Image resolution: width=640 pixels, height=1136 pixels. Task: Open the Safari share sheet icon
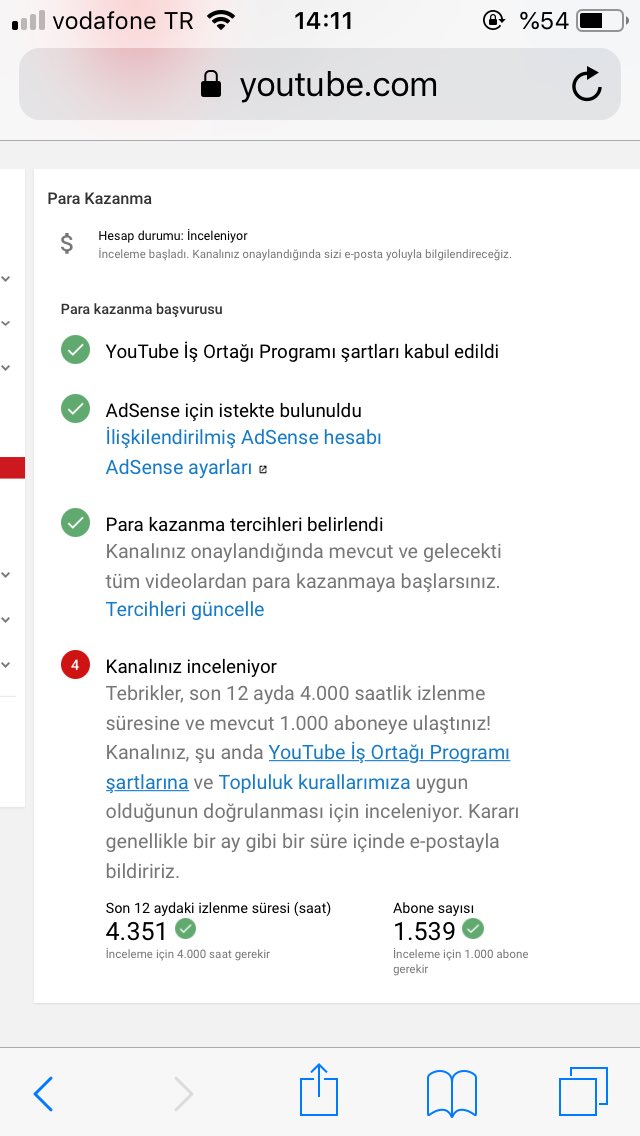coord(319,1089)
